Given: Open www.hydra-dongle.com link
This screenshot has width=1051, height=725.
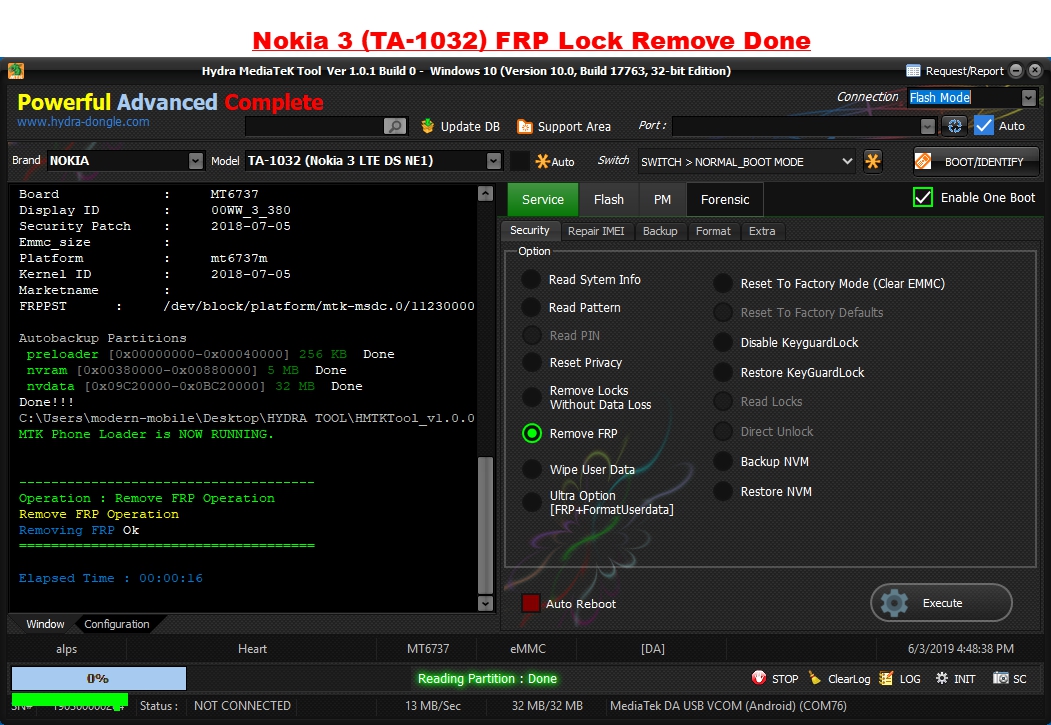Looking at the screenshot, I should pyautogui.click(x=83, y=122).
